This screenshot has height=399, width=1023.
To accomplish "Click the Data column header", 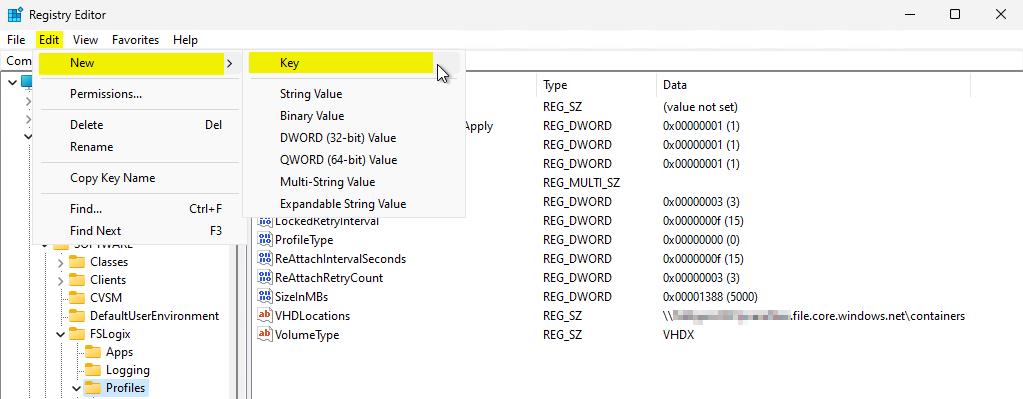I will tap(675, 85).
